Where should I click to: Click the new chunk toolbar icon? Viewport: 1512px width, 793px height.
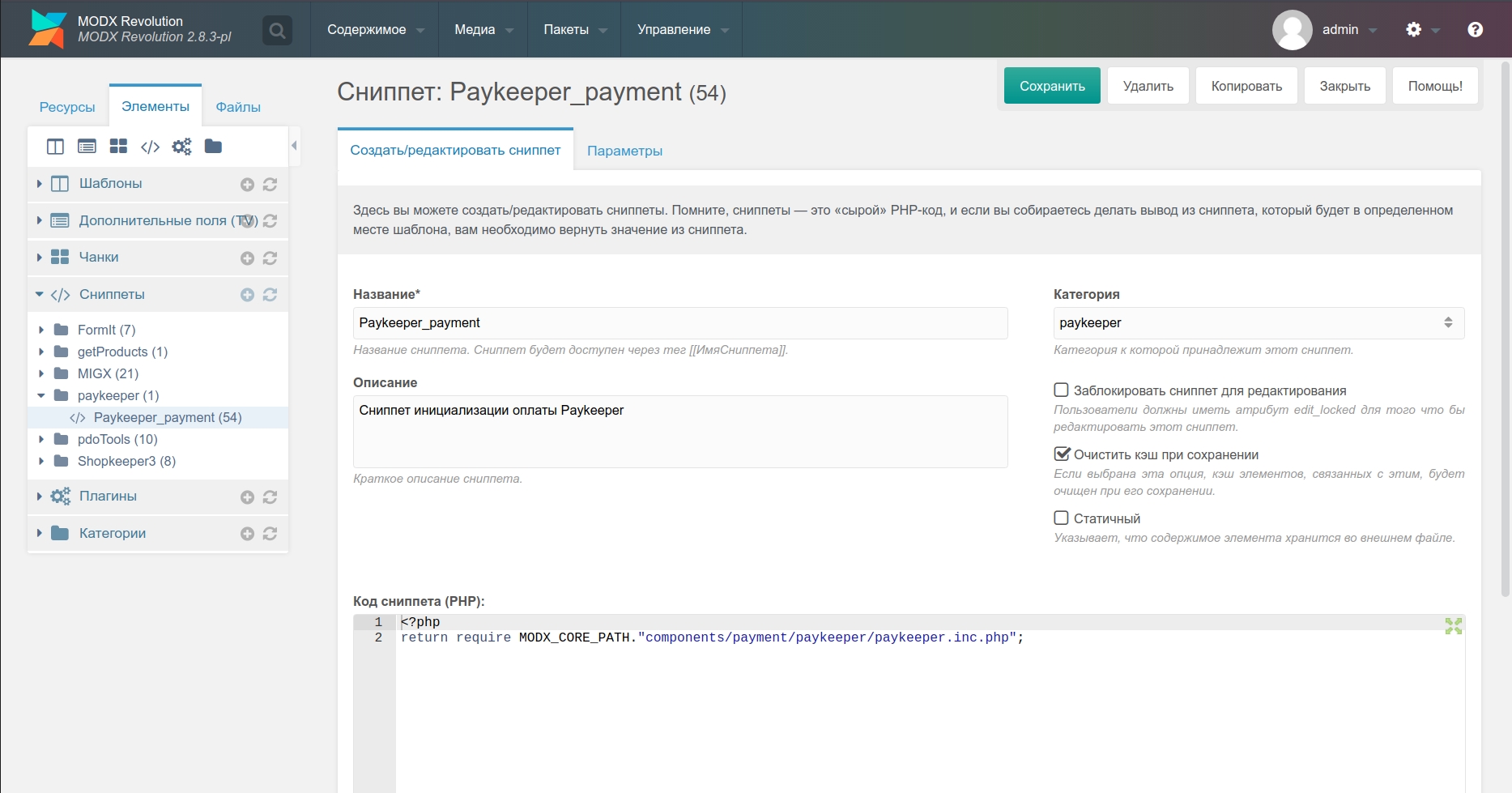118,147
